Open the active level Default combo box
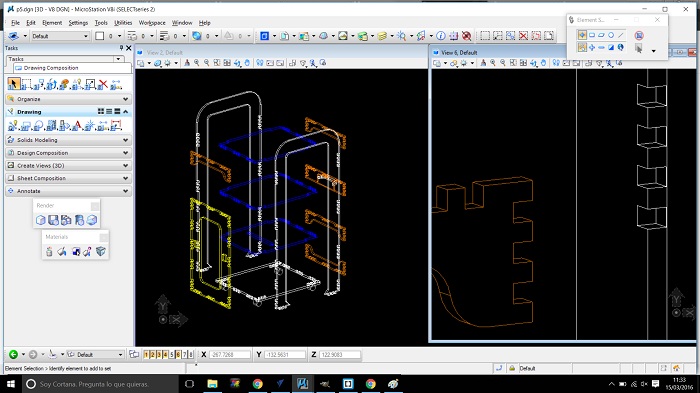Image resolution: width=700 pixels, height=393 pixels. point(60,36)
